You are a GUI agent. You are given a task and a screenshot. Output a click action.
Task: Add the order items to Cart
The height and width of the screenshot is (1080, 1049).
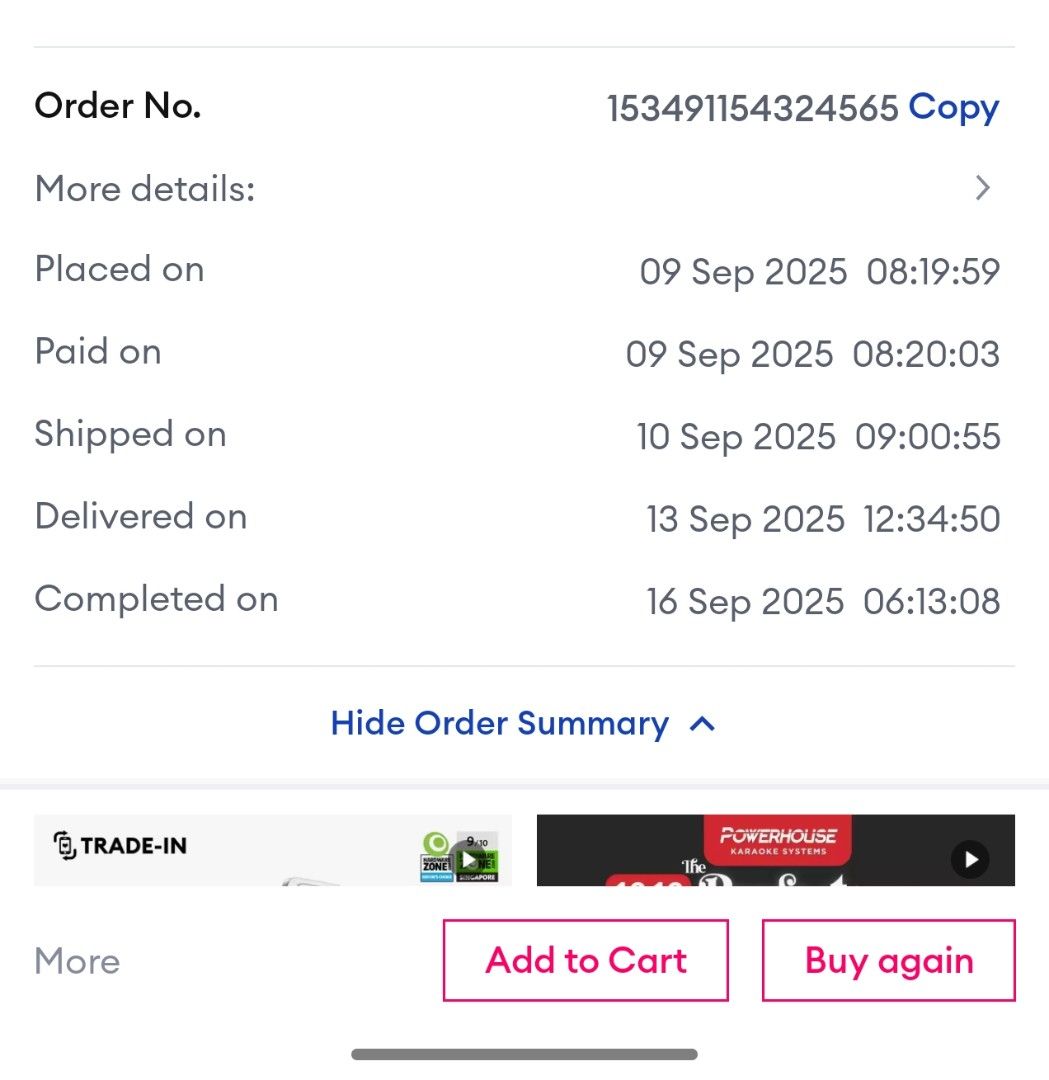585,960
